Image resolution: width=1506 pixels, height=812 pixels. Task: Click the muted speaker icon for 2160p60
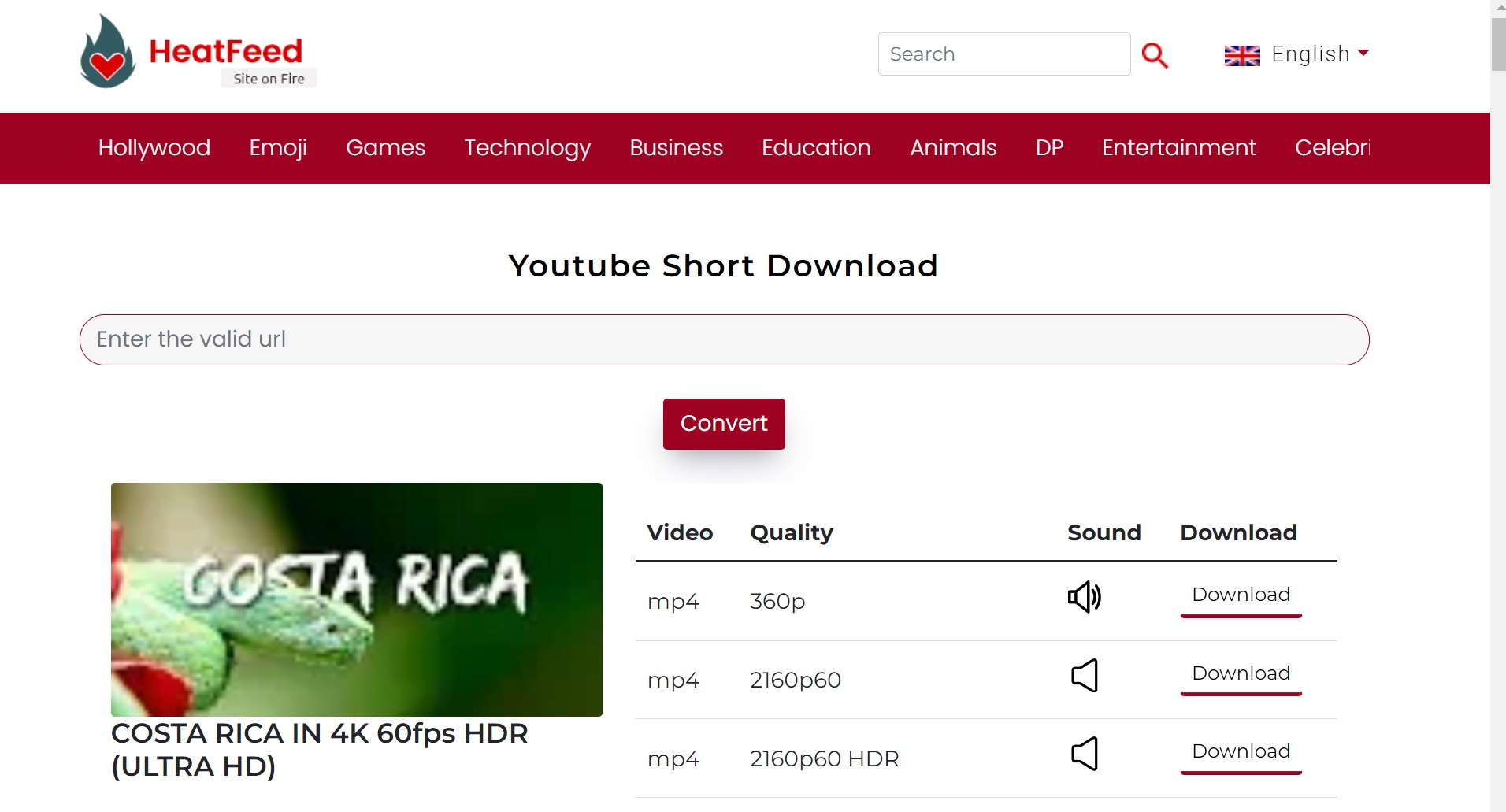click(x=1085, y=676)
